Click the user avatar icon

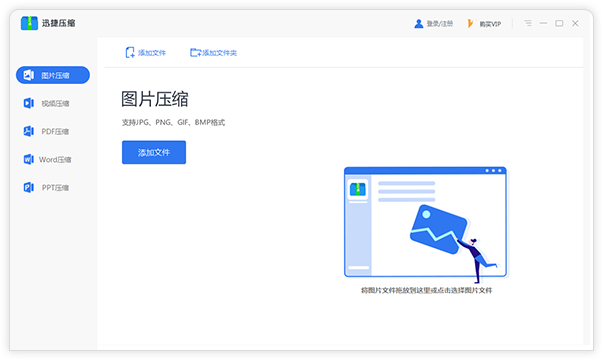tap(418, 24)
